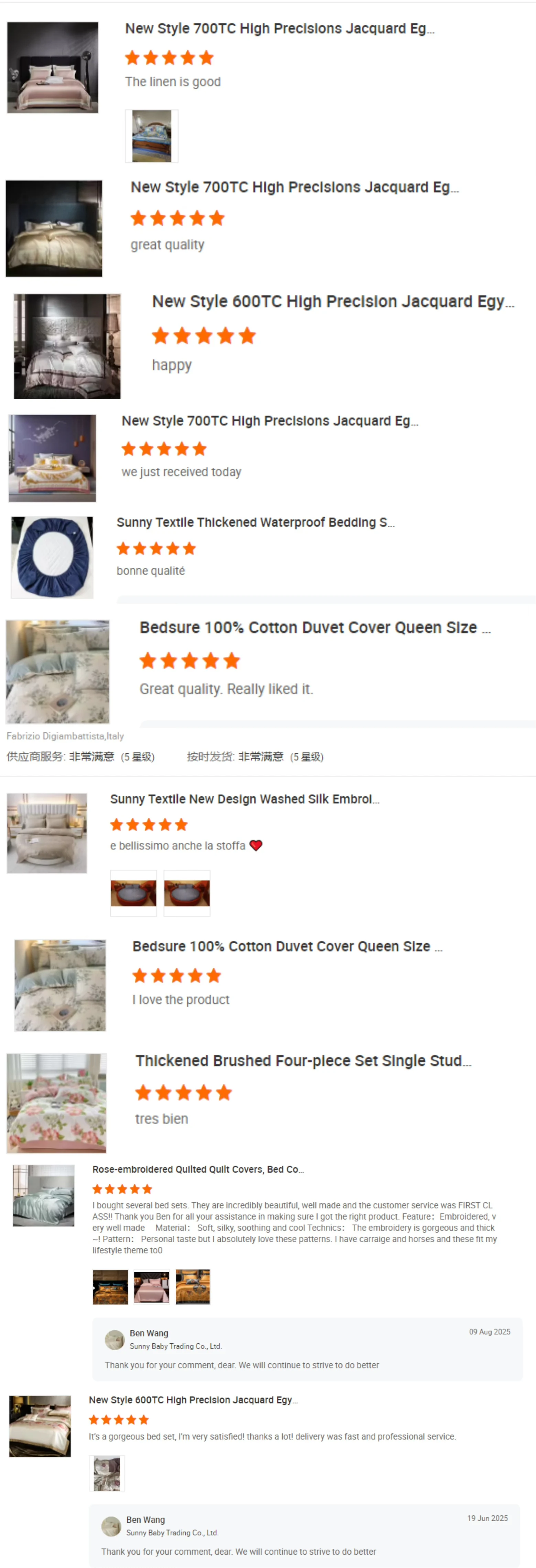Viewport: 536px width, 1568px height.
Task: Open second review photo below "e bellissimo anche la stoffa"
Action: click(x=187, y=893)
